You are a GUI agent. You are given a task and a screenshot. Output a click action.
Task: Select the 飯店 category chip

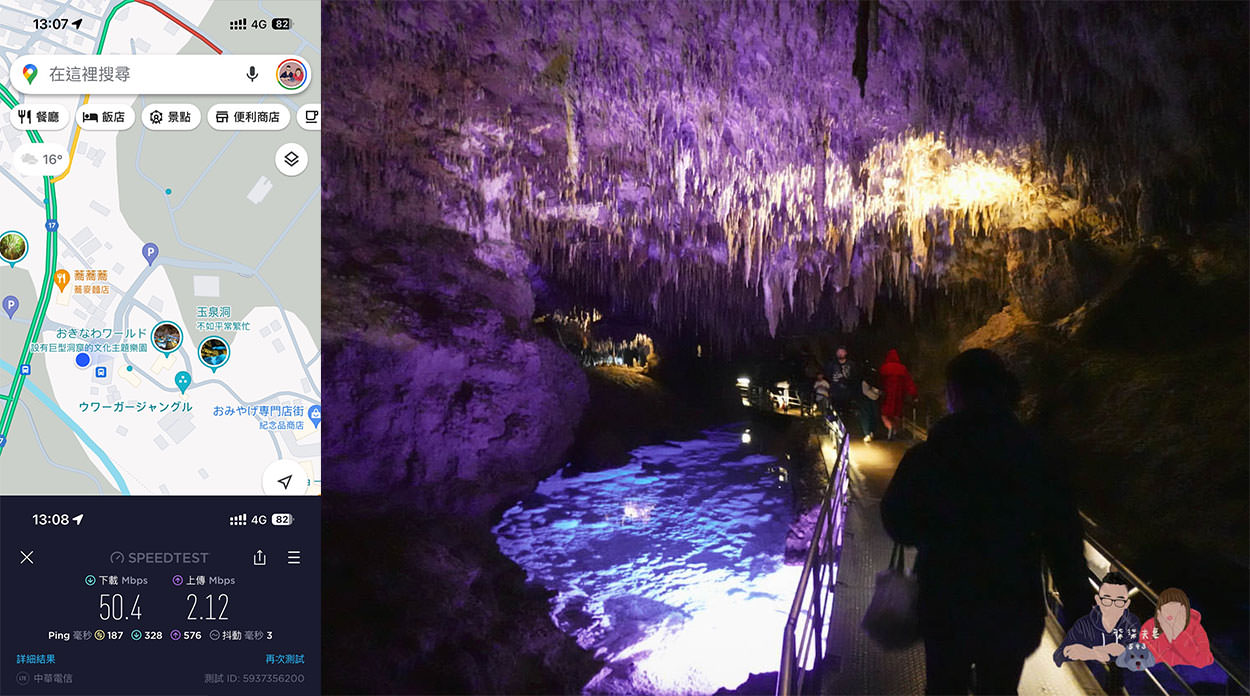[x=104, y=117]
